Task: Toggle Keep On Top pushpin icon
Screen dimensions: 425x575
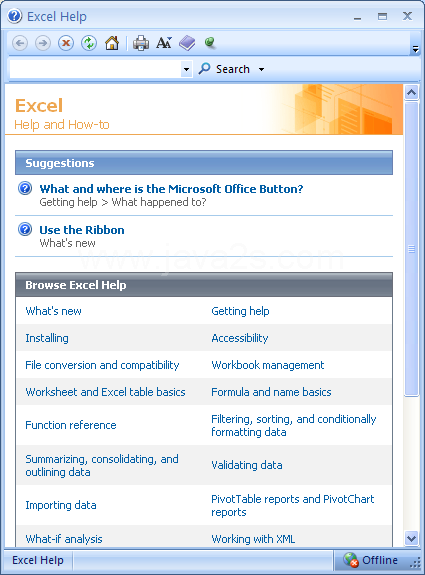Action: coord(210,43)
